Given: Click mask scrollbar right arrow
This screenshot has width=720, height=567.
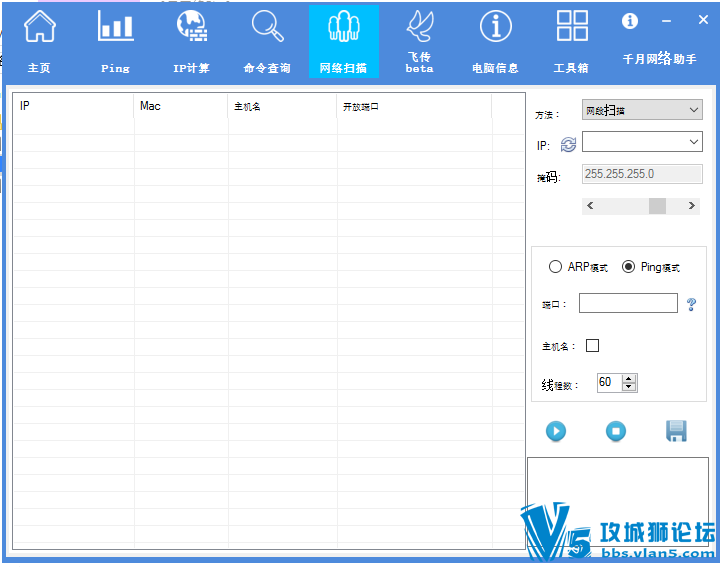Looking at the screenshot, I should pyautogui.click(x=692, y=206).
